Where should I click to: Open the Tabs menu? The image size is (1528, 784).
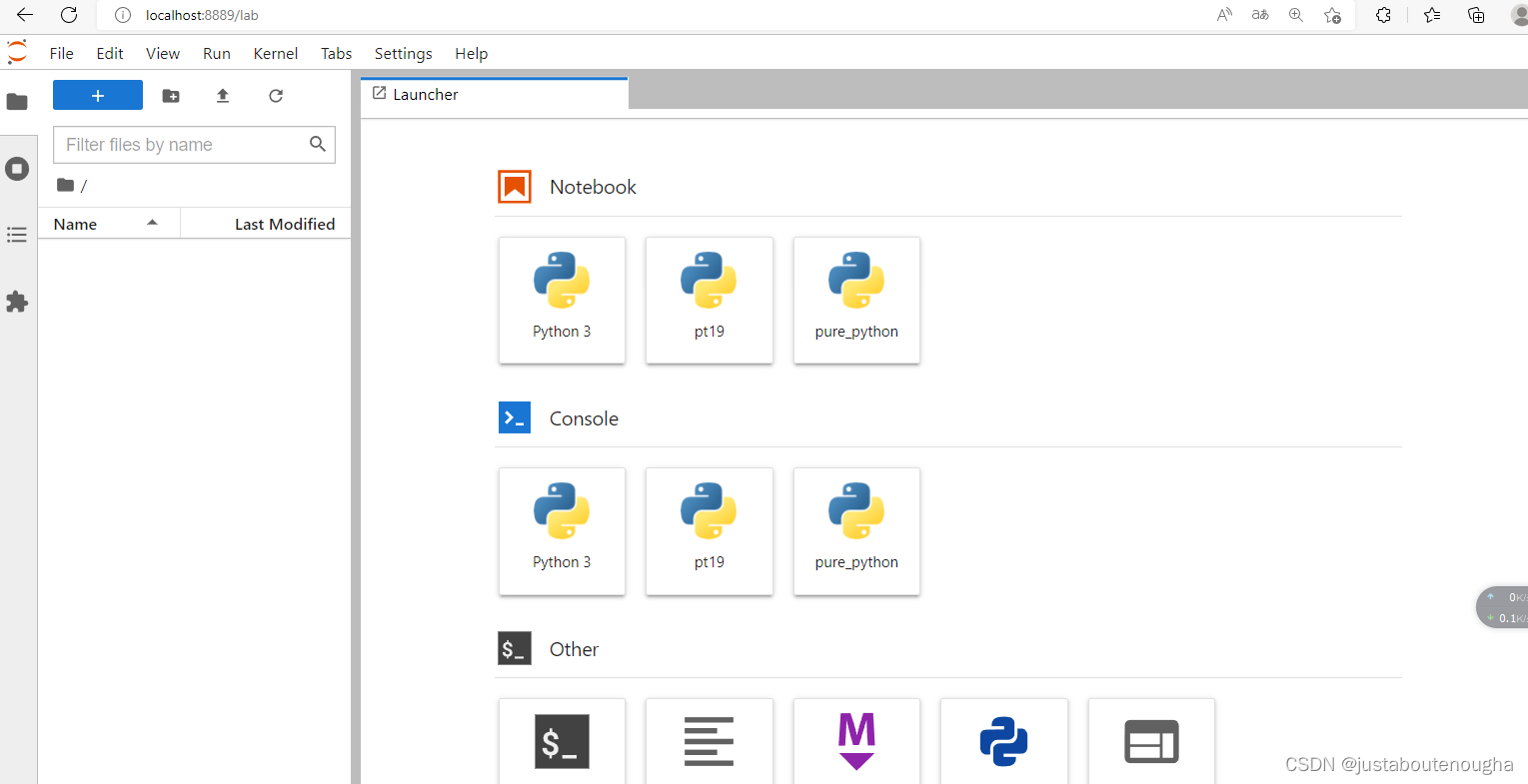pyautogui.click(x=337, y=54)
